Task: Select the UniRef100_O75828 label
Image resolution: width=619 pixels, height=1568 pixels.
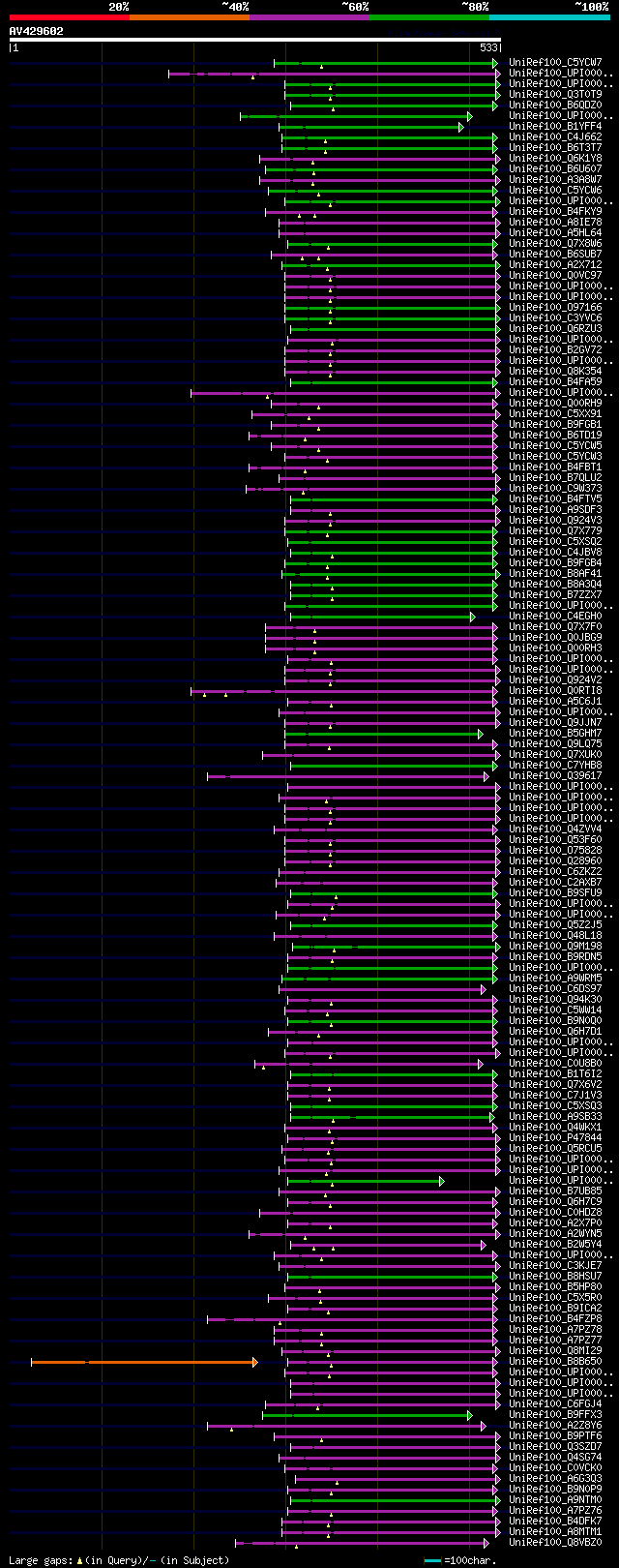Action: [555, 850]
